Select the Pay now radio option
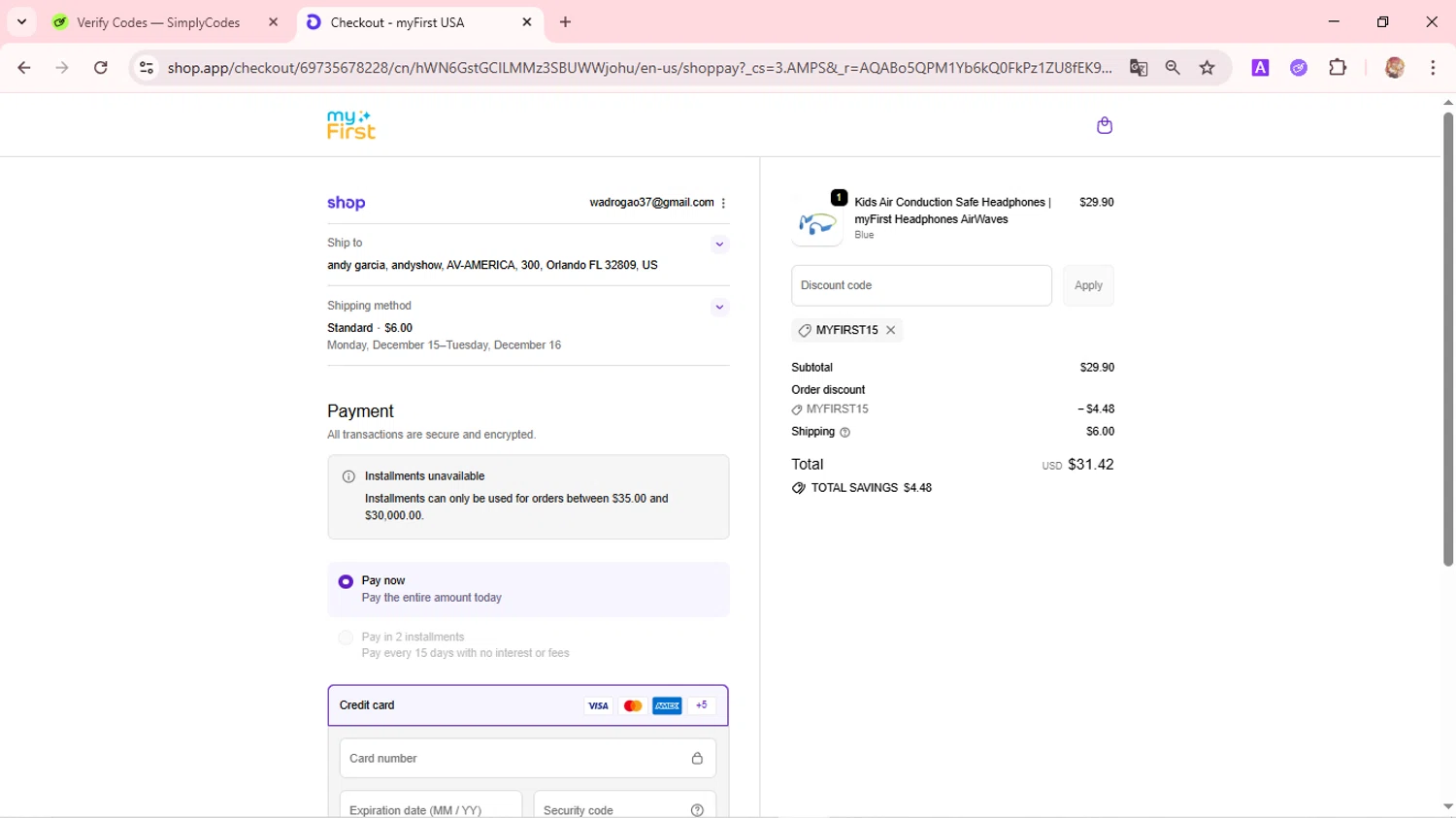Image resolution: width=1456 pixels, height=818 pixels. point(346,581)
